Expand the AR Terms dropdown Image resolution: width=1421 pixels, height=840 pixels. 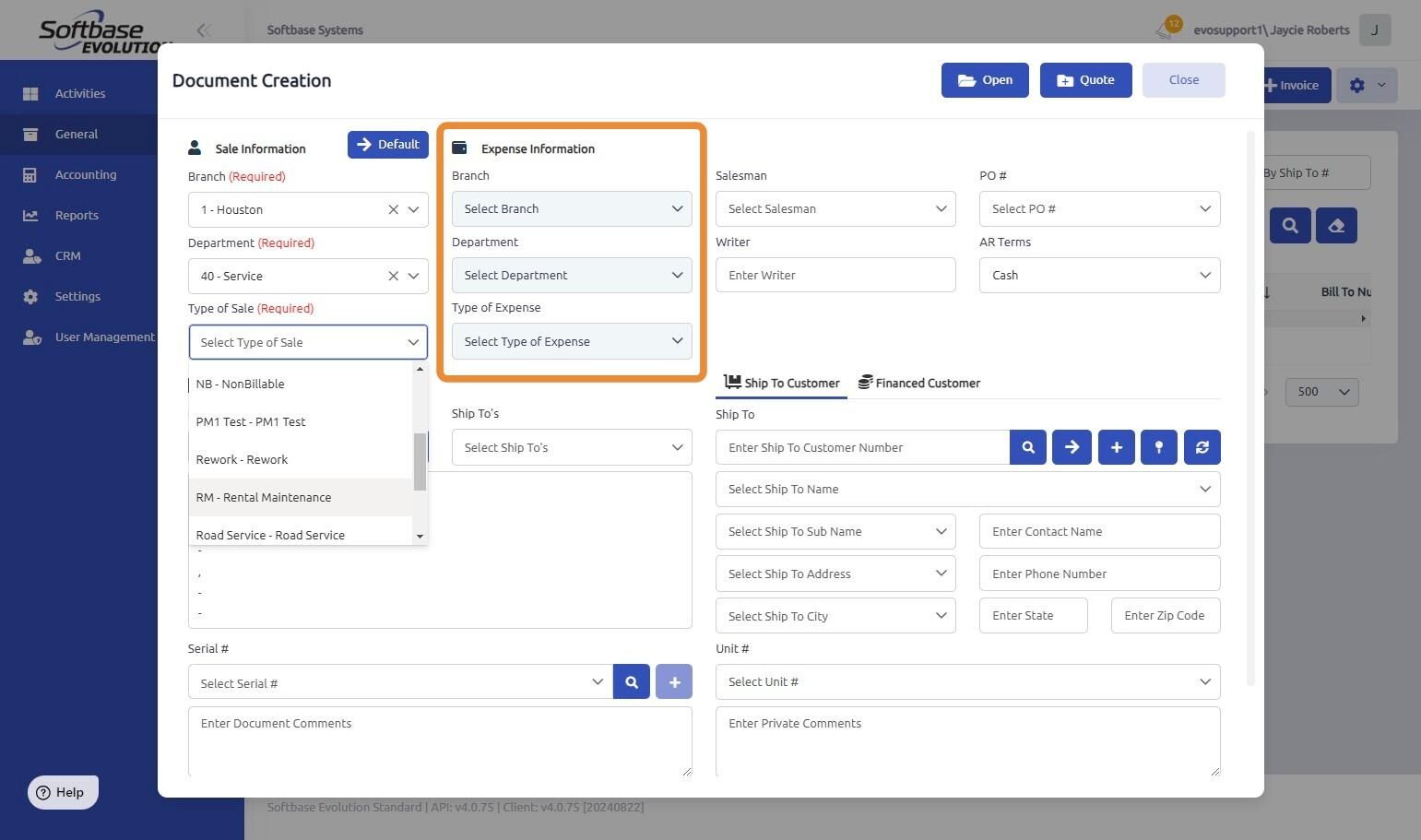click(1099, 276)
